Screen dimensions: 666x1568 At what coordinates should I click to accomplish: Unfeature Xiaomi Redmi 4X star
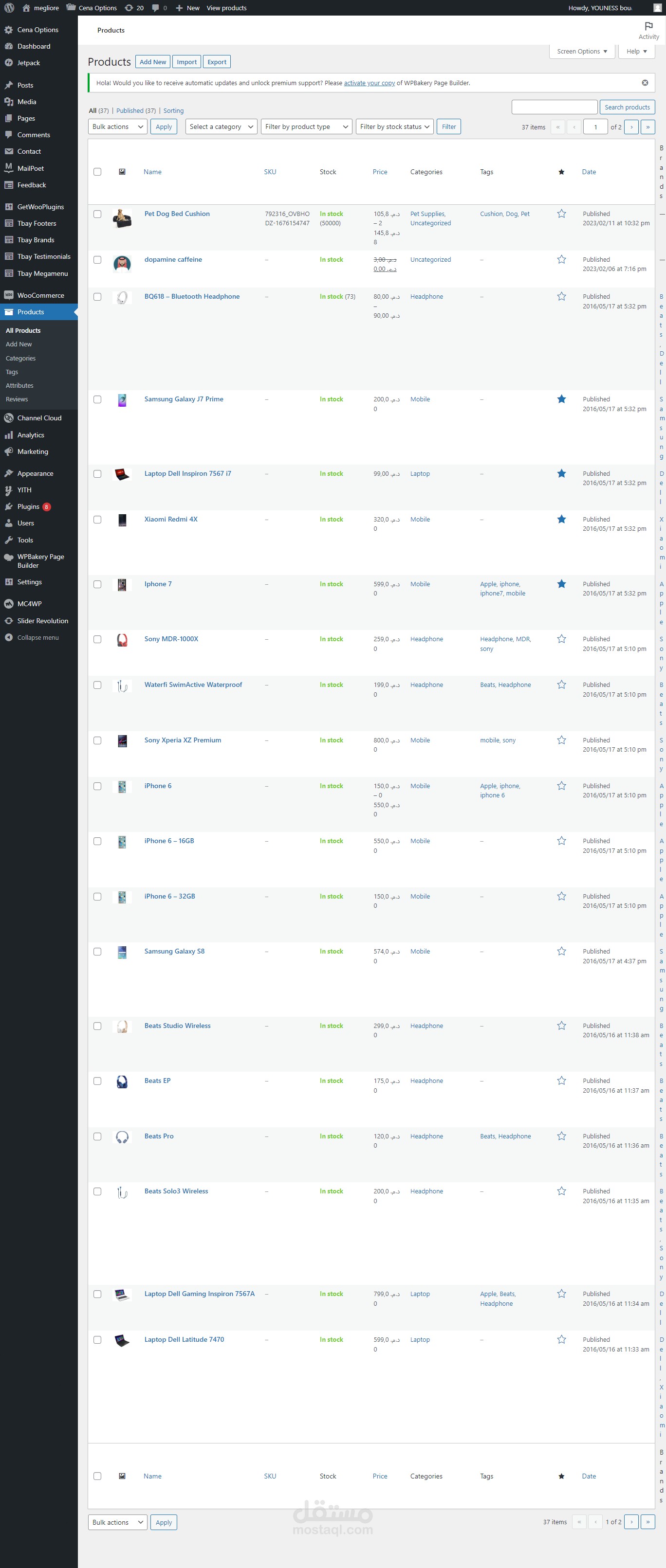561,519
